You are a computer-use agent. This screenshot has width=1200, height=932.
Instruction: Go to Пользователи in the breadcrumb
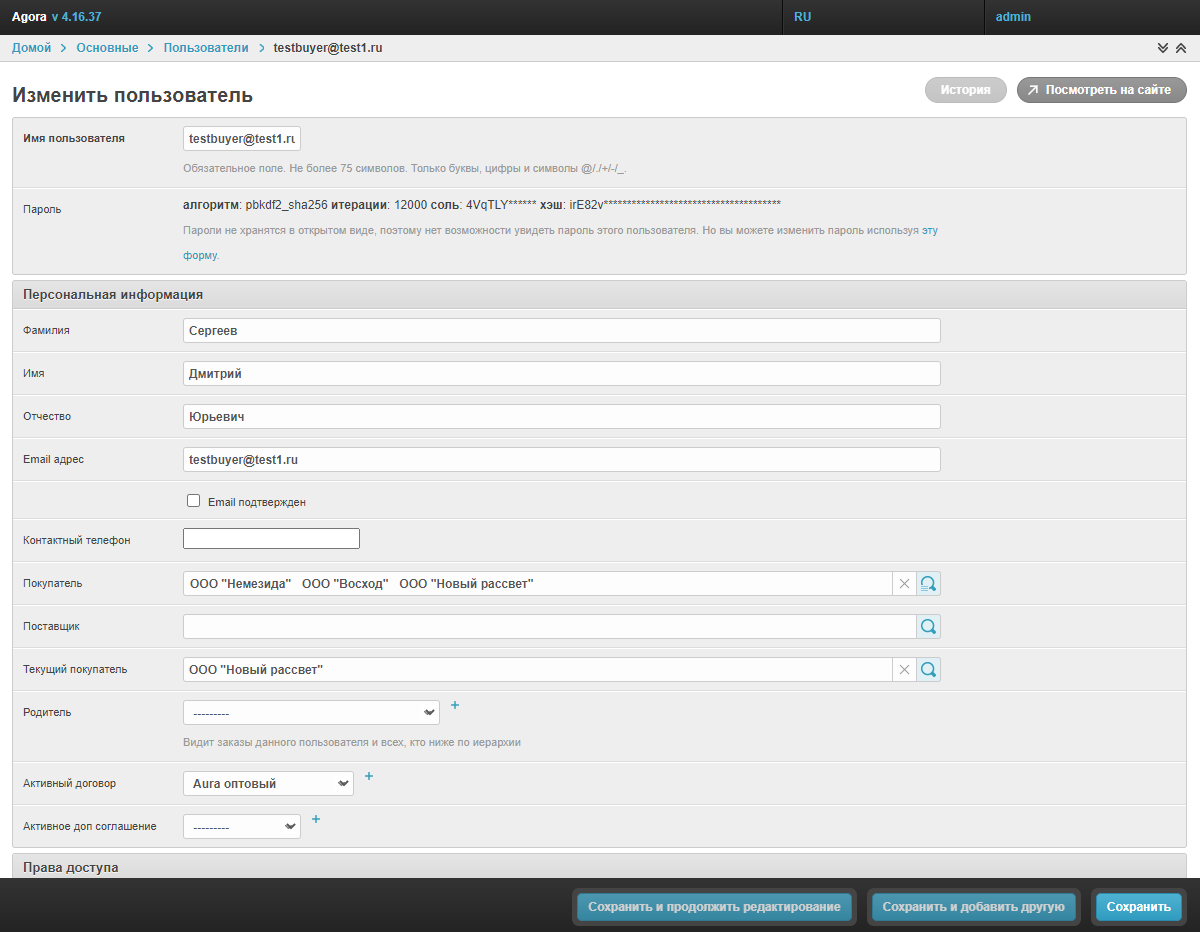(x=206, y=48)
